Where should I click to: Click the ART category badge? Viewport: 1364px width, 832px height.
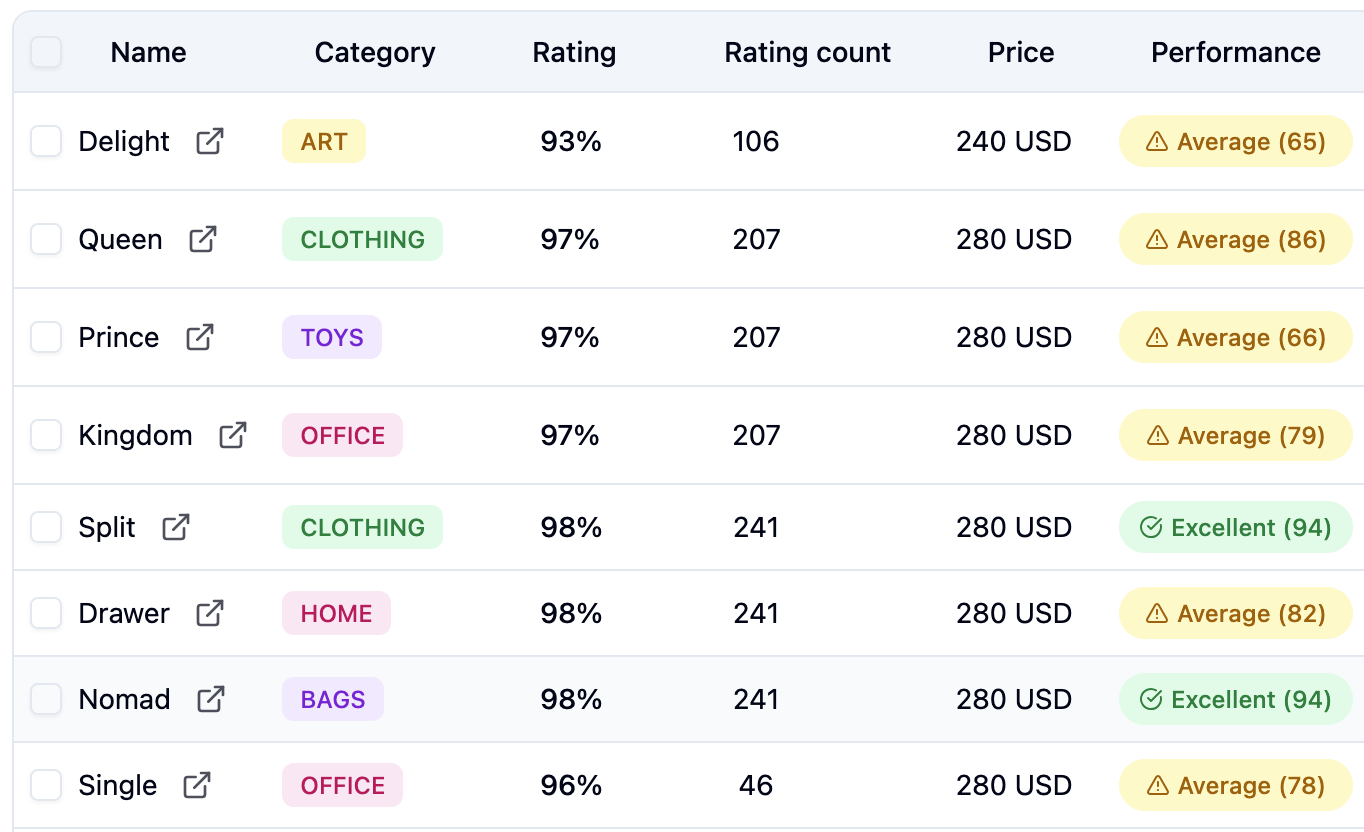[323, 141]
